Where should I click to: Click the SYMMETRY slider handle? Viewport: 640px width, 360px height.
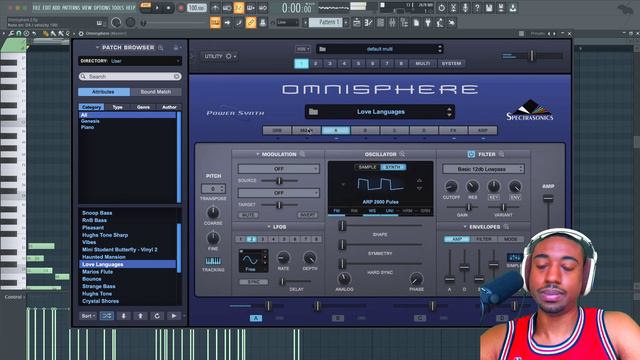click(342, 244)
